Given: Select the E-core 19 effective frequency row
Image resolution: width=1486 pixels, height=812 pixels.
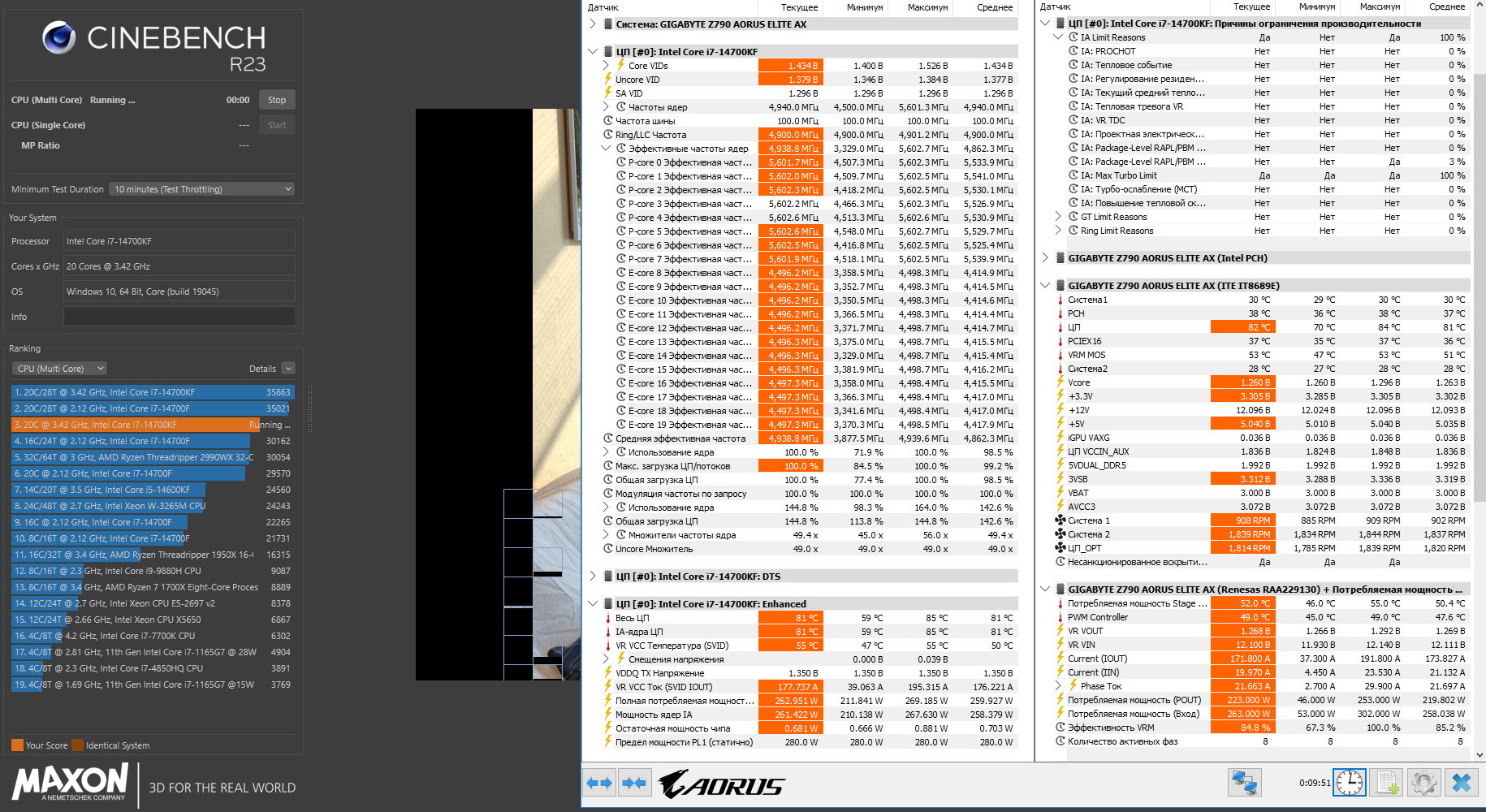Looking at the screenshot, I should (x=809, y=425).
